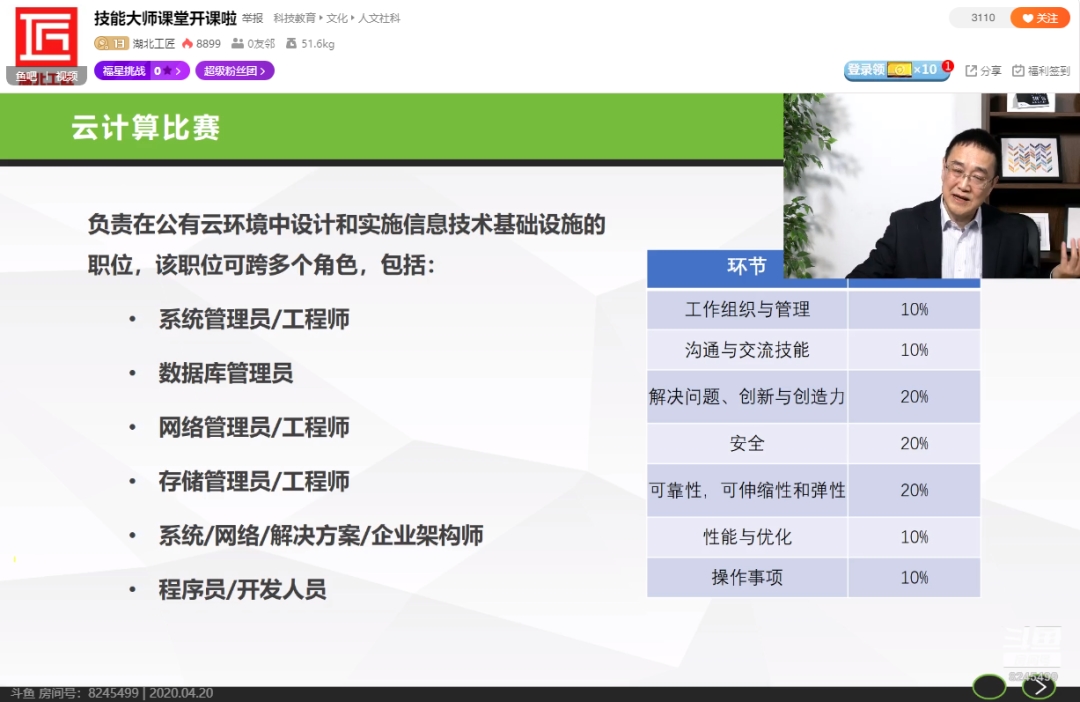The image size is (1080, 702).
Task: Click the orange 关注 follow button
Action: pos(1040,18)
